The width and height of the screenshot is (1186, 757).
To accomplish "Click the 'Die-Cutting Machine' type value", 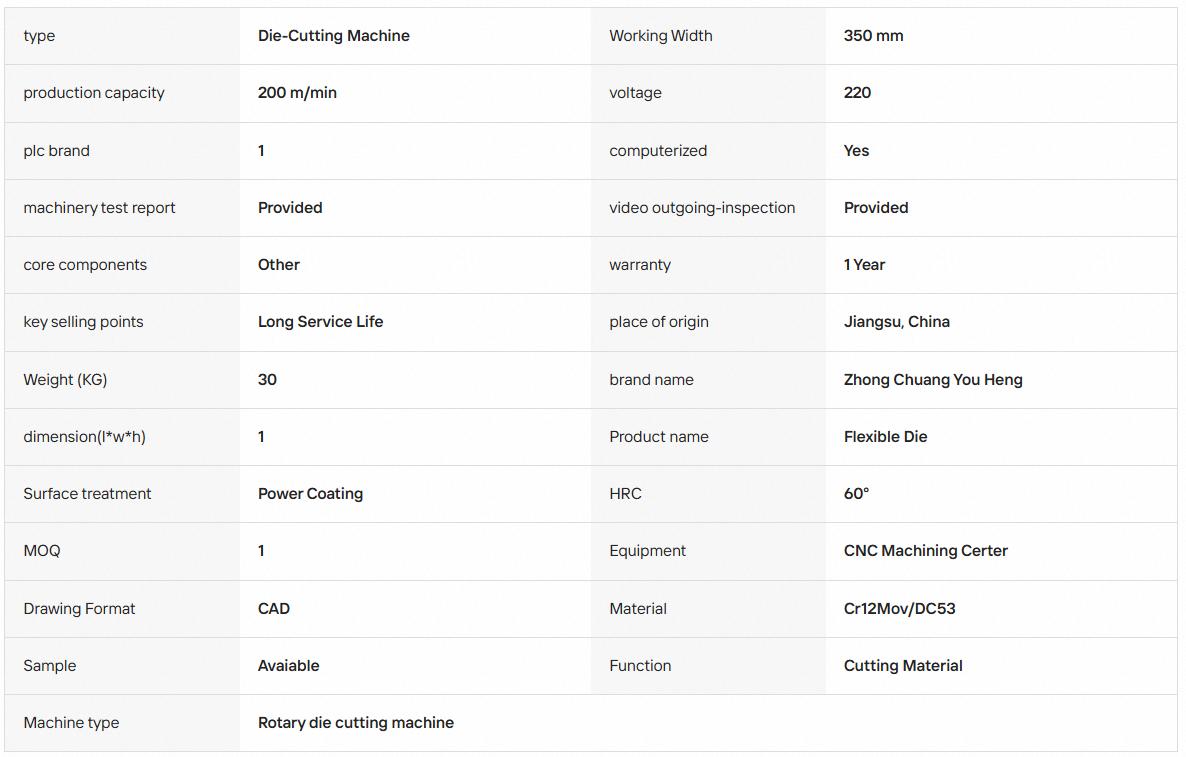I will point(334,36).
